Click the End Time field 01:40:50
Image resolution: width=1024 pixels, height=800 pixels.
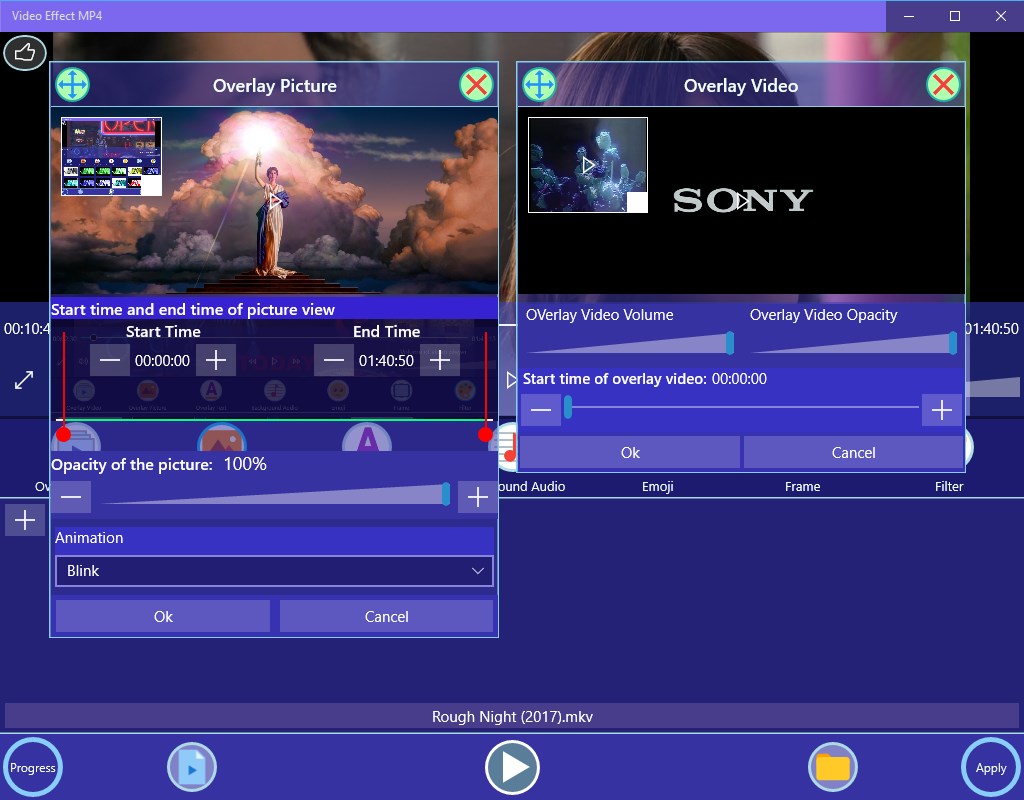click(387, 360)
